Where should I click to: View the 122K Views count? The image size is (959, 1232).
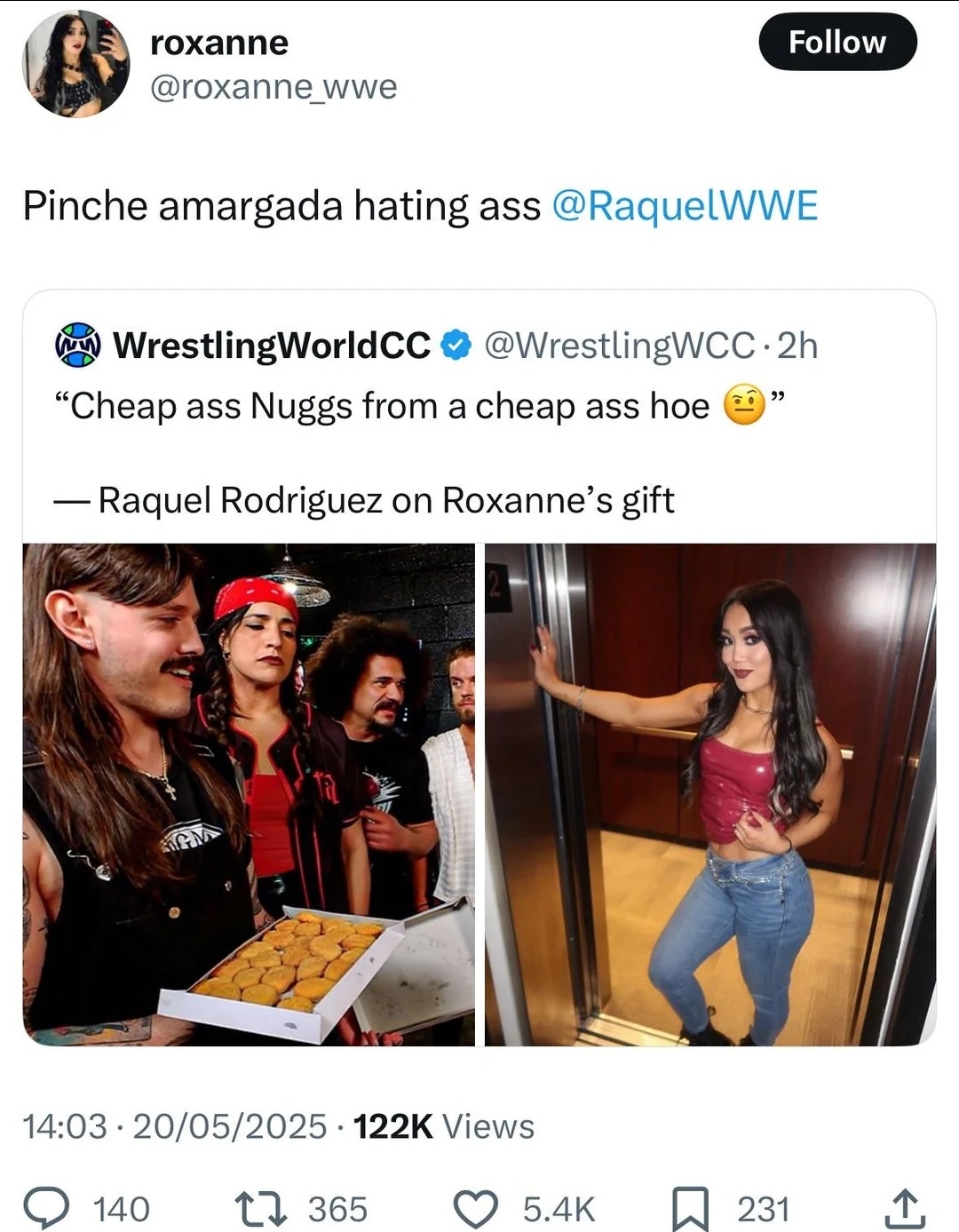click(x=444, y=1126)
